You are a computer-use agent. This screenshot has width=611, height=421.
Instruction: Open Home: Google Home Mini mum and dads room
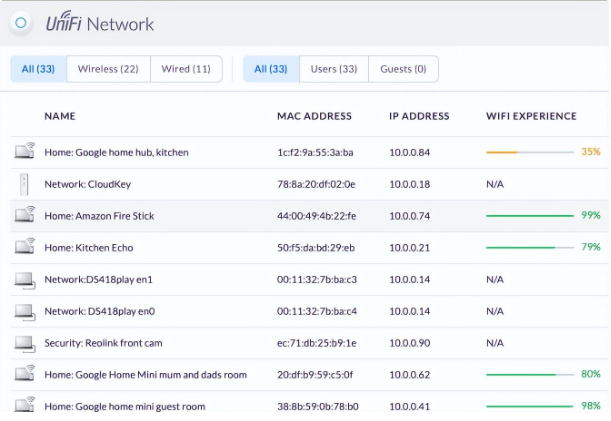(146, 375)
